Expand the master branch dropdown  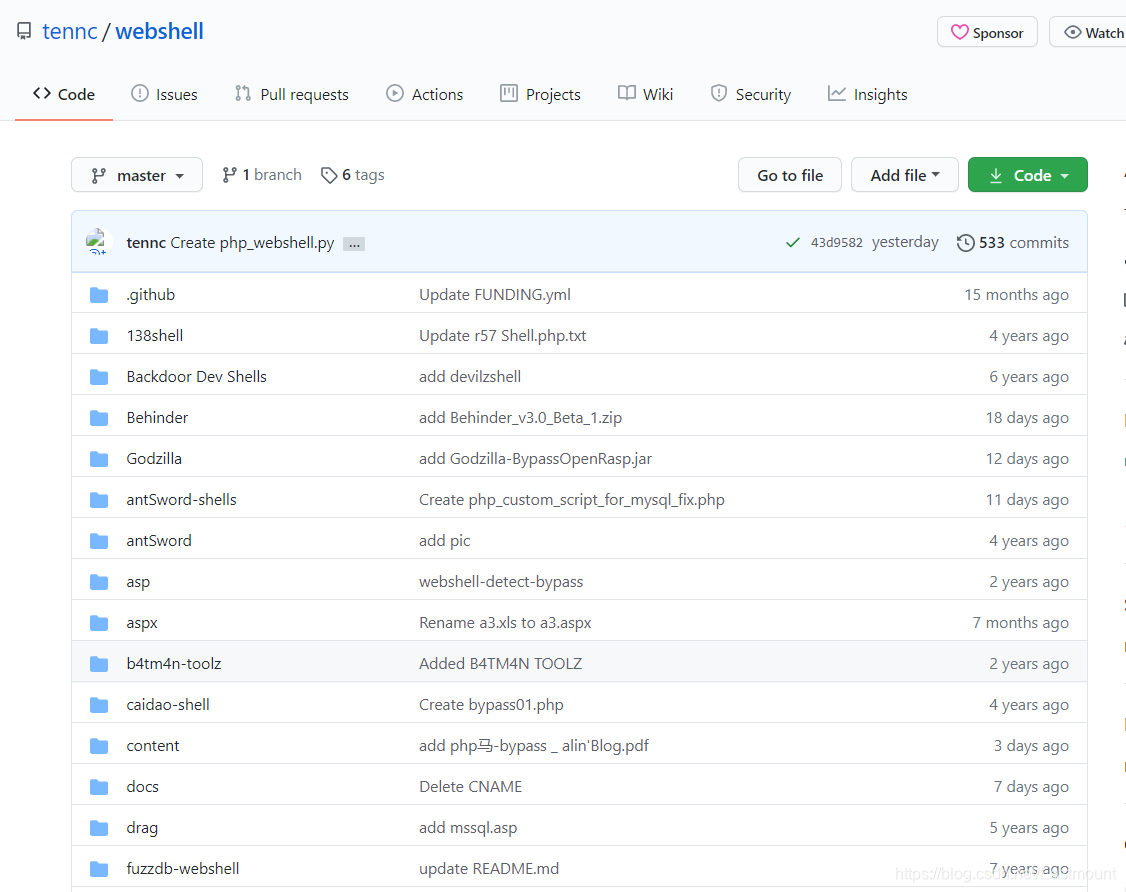137,175
